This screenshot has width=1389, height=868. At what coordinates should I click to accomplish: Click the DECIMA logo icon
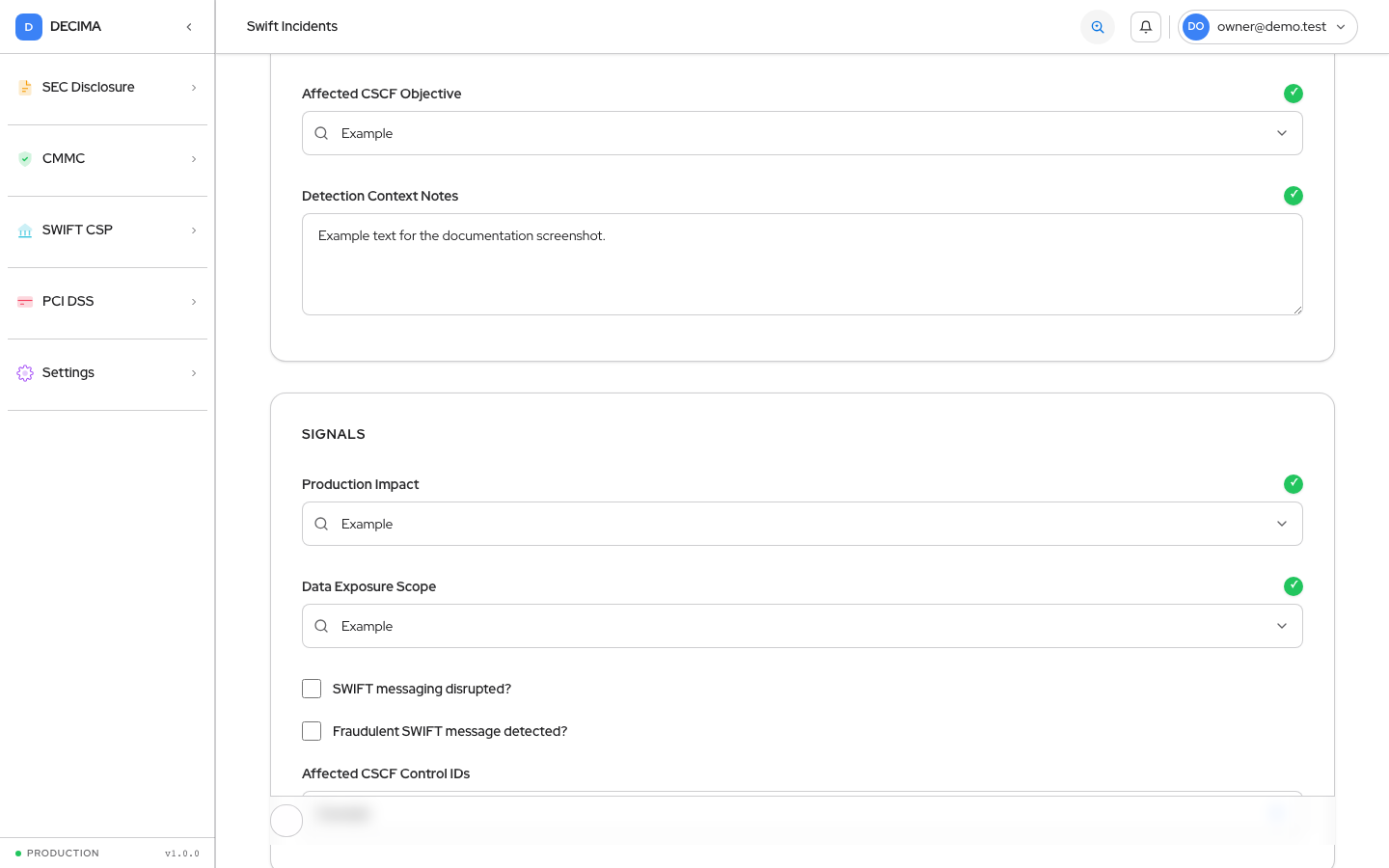[29, 27]
